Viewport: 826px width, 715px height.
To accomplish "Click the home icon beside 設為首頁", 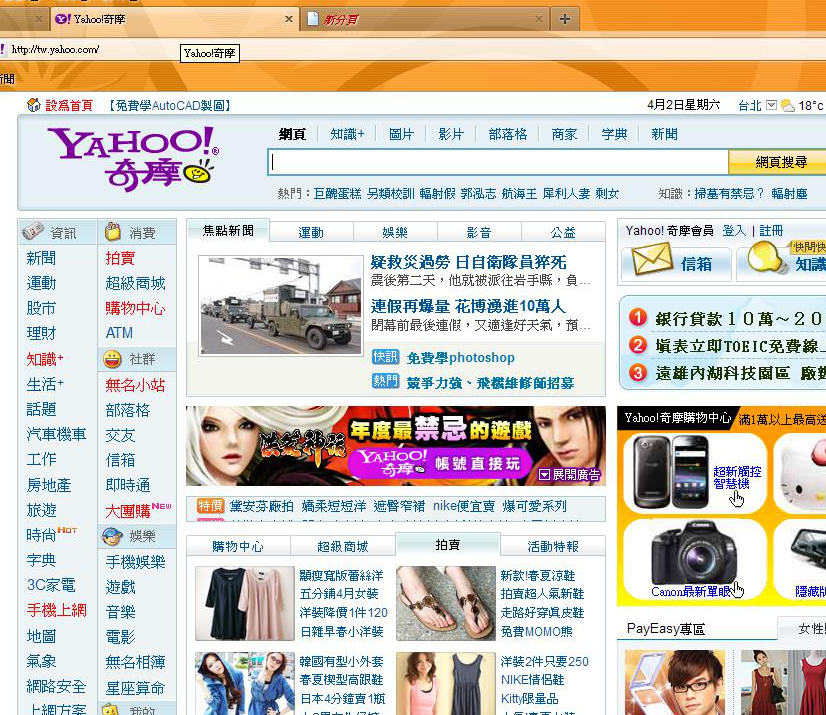I will [34, 105].
